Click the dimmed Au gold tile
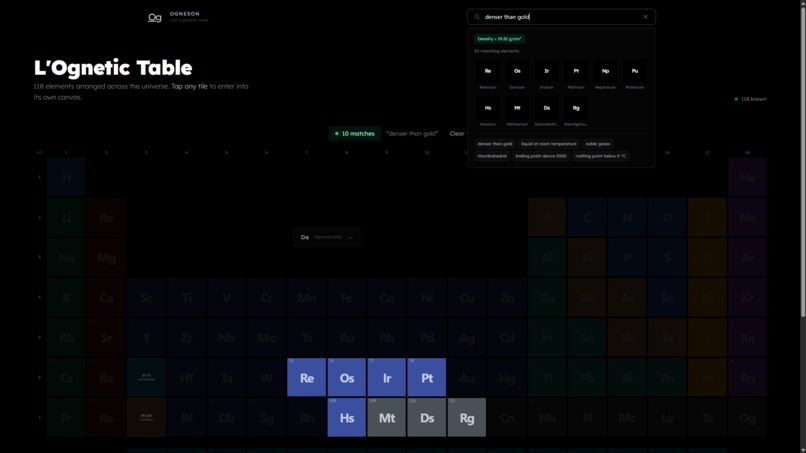Image resolution: width=806 pixels, height=453 pixels. pos(467,377)
